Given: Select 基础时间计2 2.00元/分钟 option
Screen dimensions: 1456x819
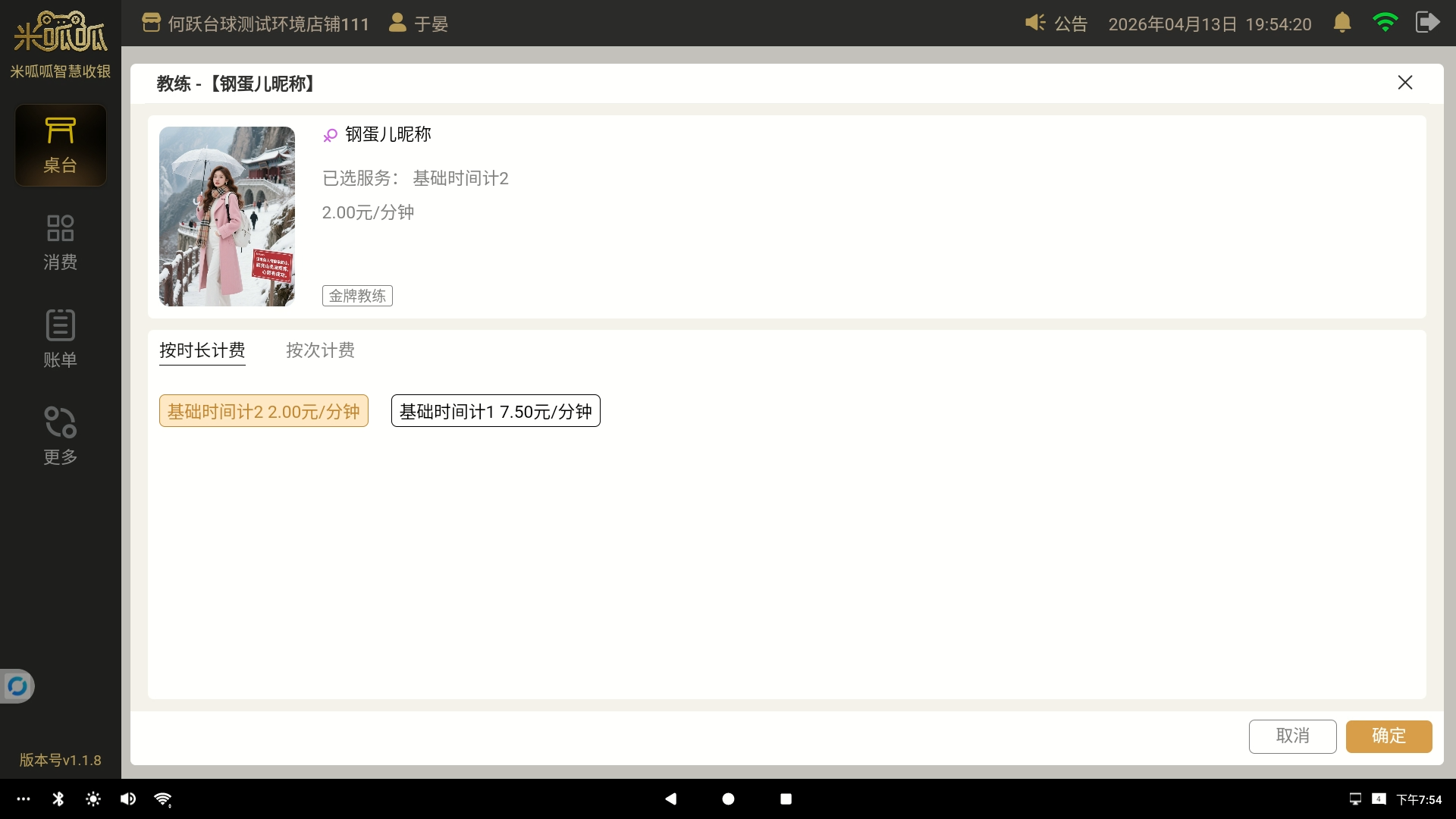Looking at the screenshot, I should 263,411.
